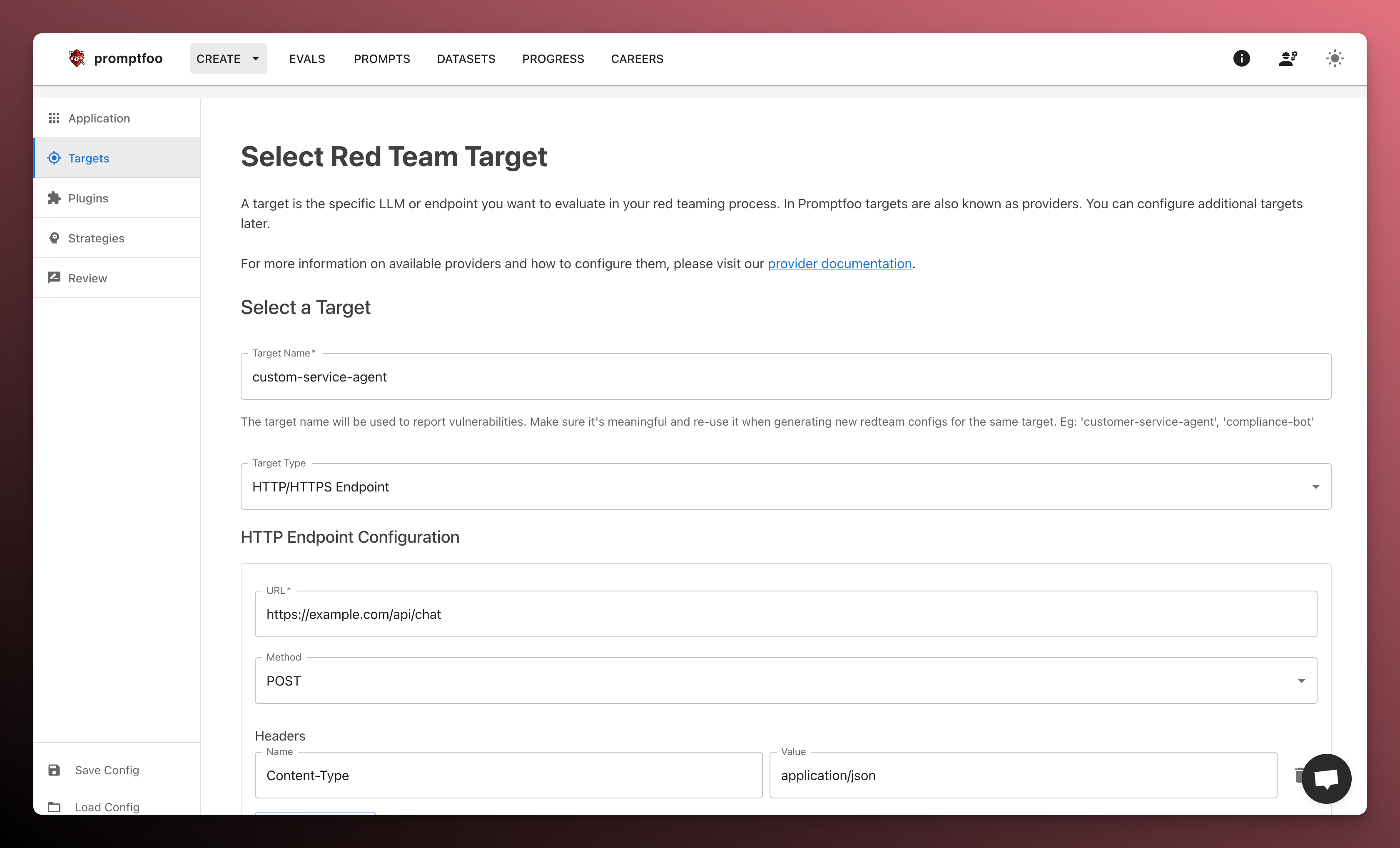Viewport: 1400px width, 848px height.
Task: Click the chat support button
Action: tap(1325, 779)
